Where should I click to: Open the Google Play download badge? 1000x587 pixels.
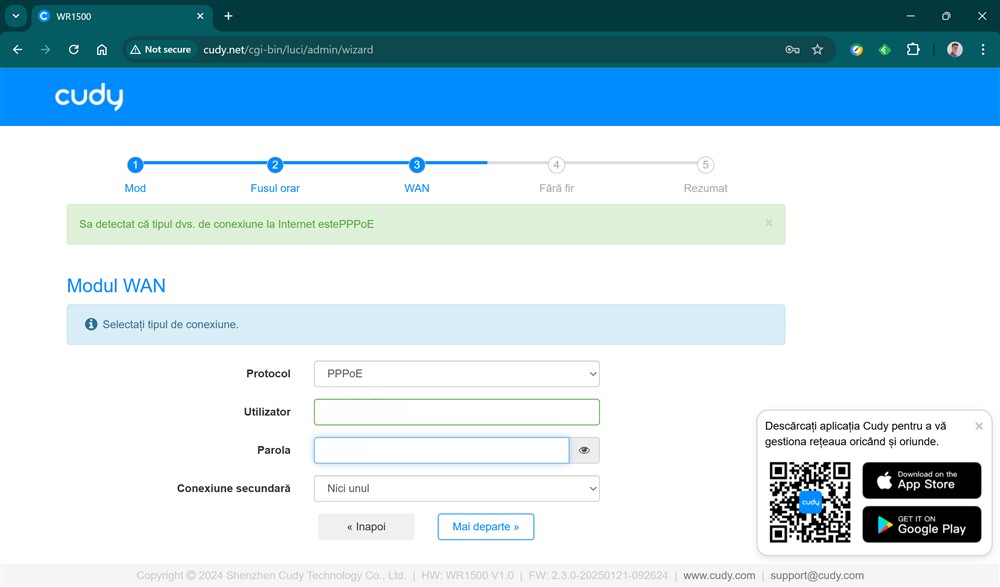point(921,525)
